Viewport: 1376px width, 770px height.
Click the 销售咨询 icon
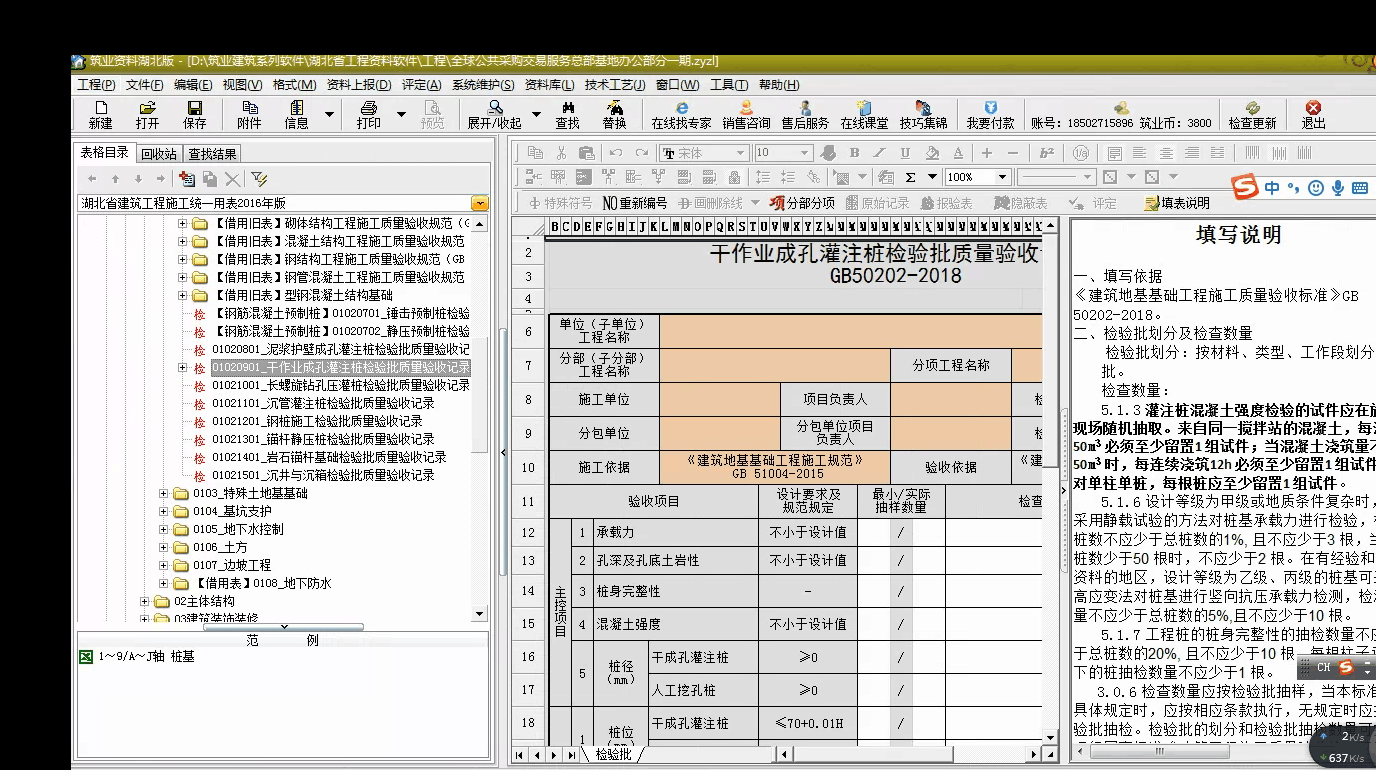(746, 114)
